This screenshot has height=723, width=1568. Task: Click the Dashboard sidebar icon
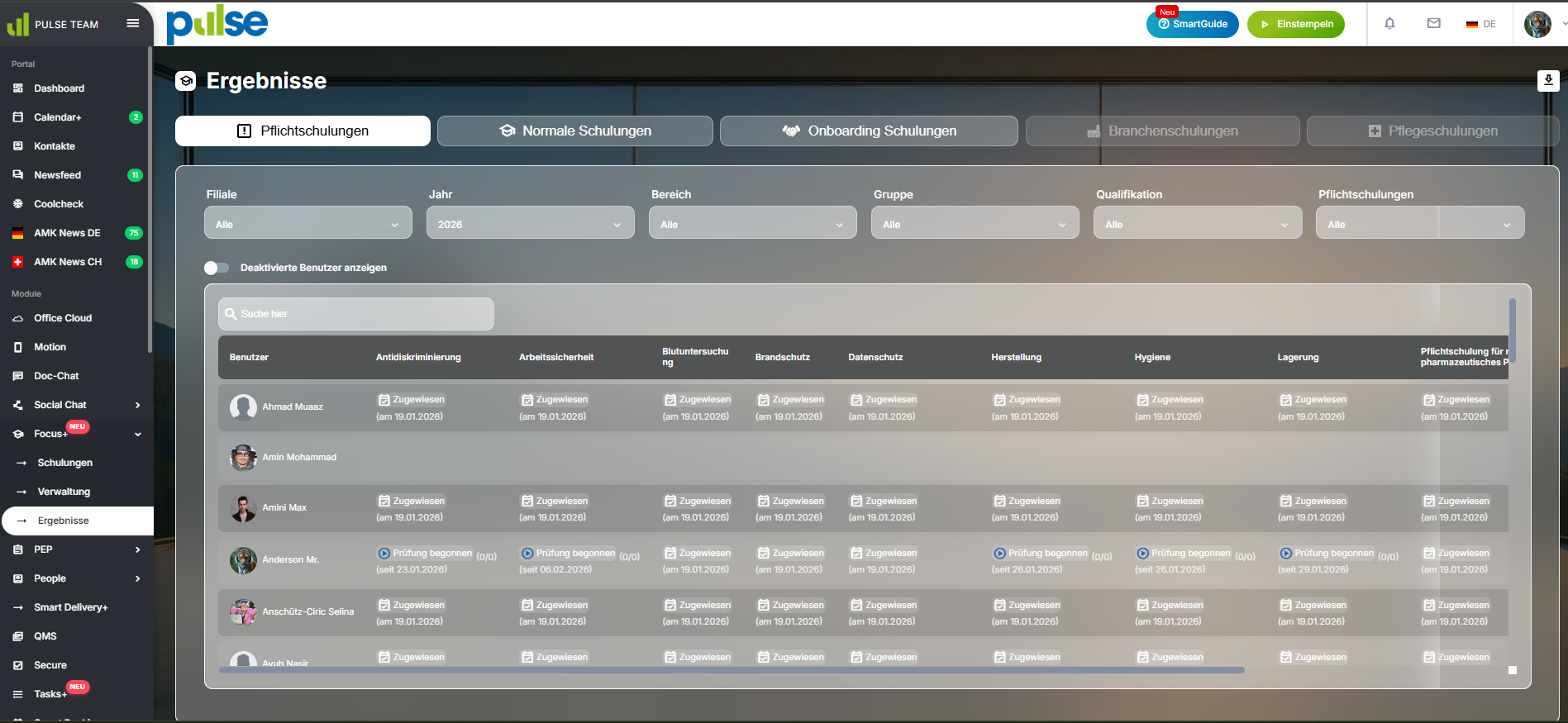click(18, 88)
